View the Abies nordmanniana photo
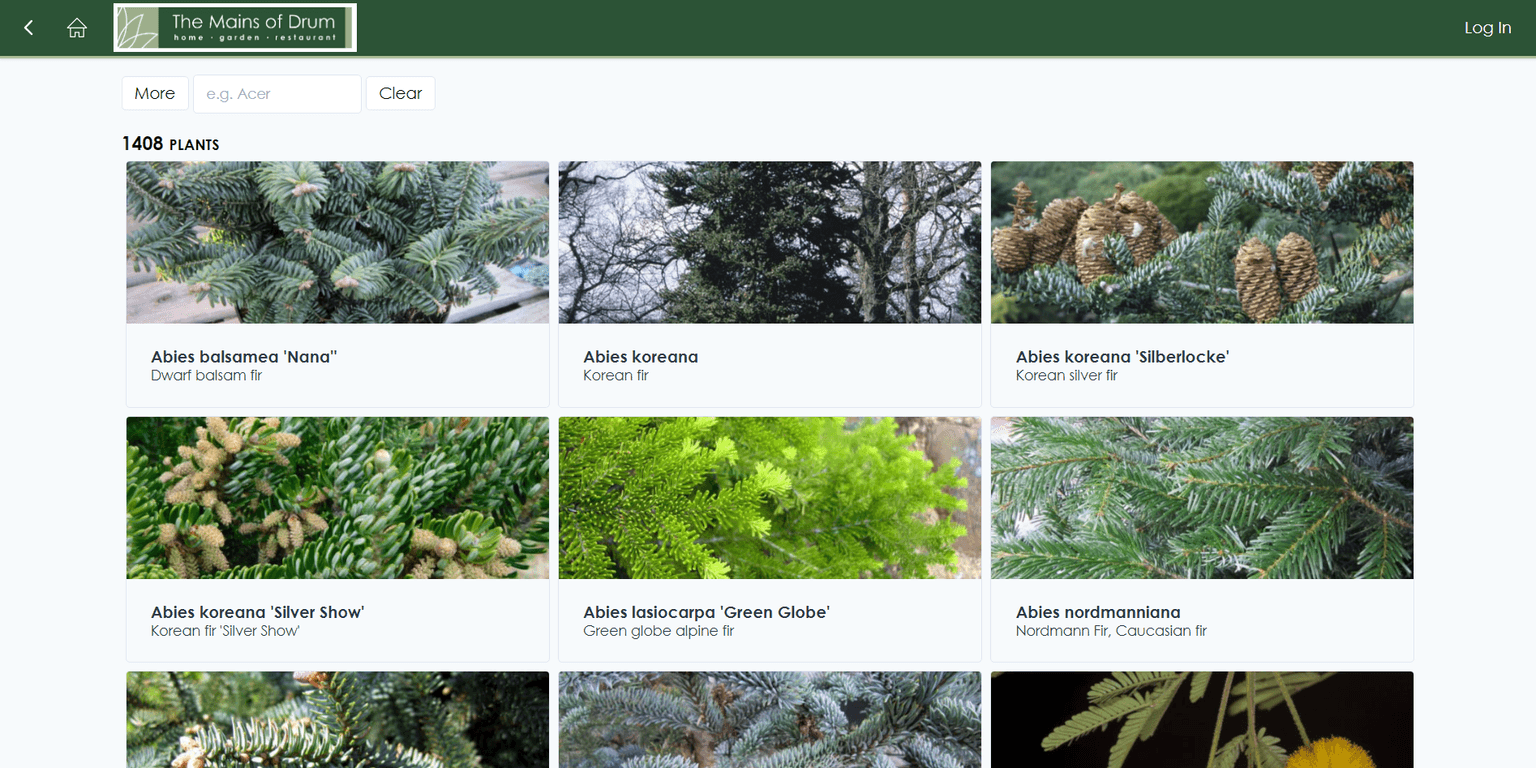Image resolution: width=1536 pixels, height=768 pixels. click(1202, 498)
